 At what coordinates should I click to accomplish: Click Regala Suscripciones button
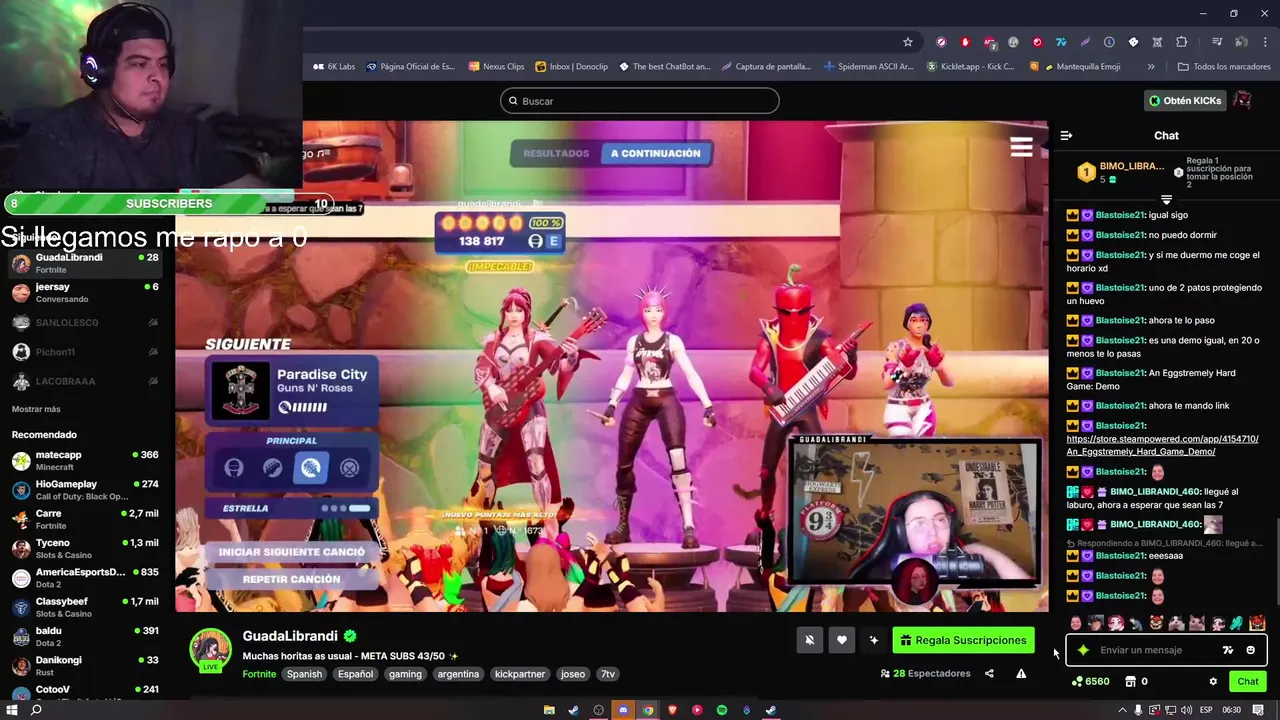point(963,640)
